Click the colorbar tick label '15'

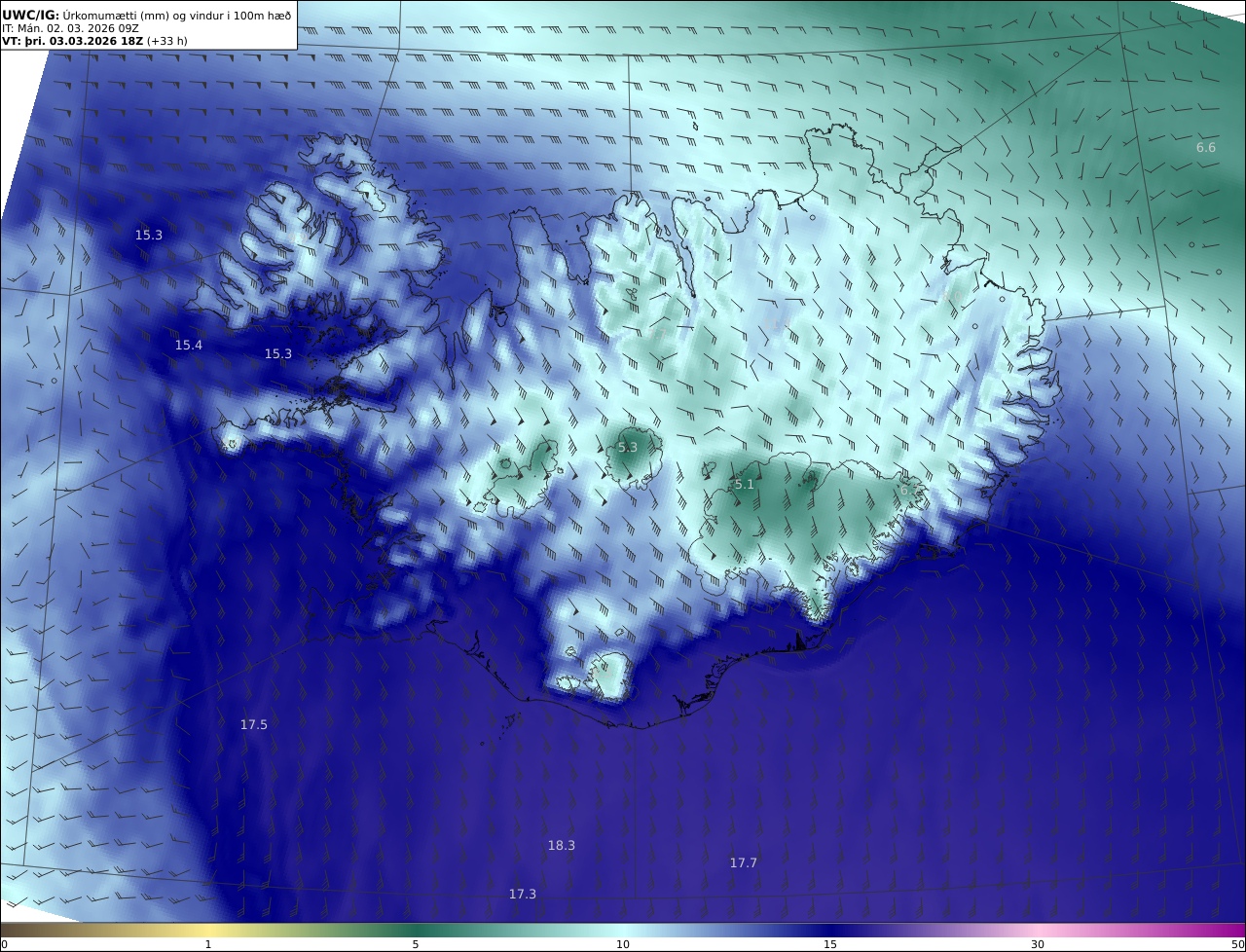[830, 944]
